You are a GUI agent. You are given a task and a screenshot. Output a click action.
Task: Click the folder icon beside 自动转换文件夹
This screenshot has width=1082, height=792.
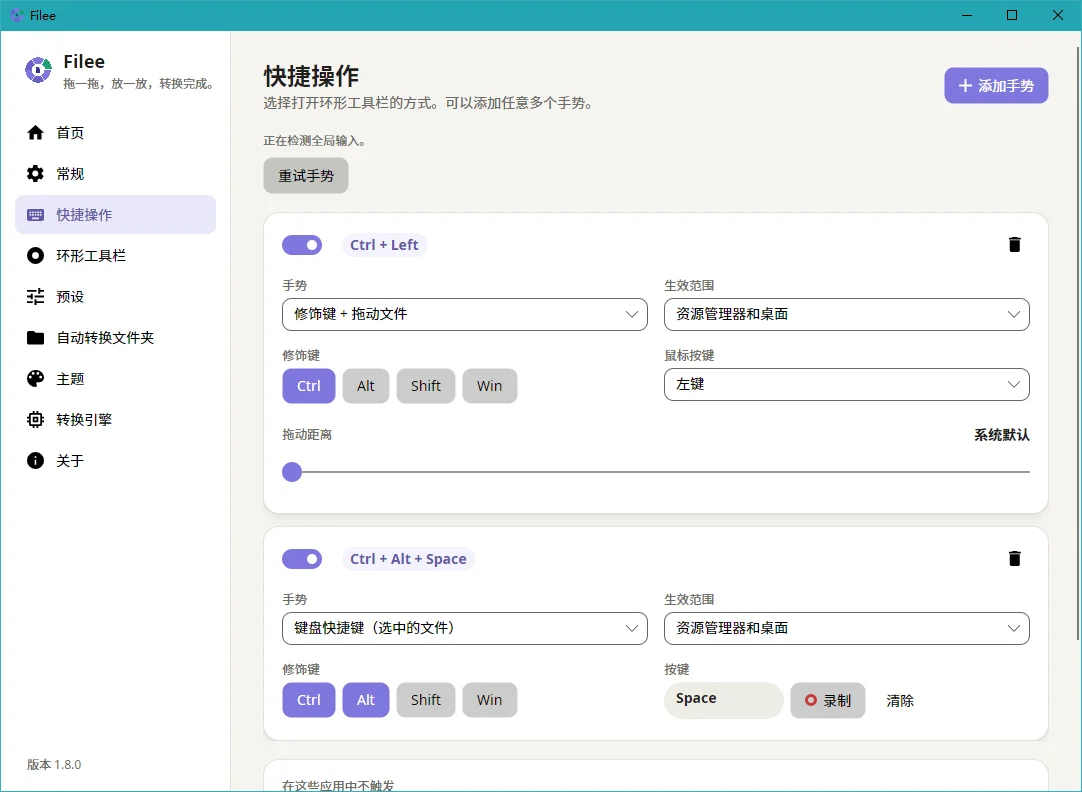click(x=35, y=337)
